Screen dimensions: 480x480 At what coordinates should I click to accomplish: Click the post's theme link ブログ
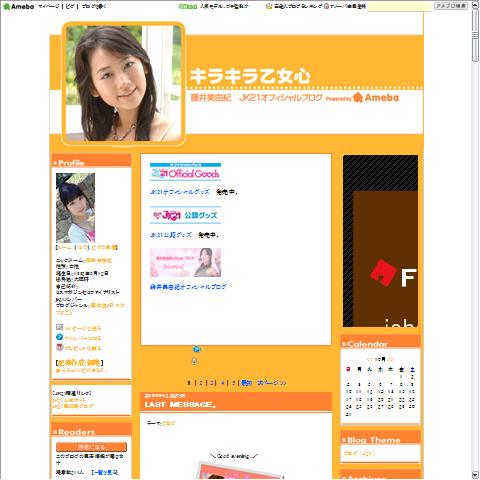pyautogui.click(x=167, y=423)
